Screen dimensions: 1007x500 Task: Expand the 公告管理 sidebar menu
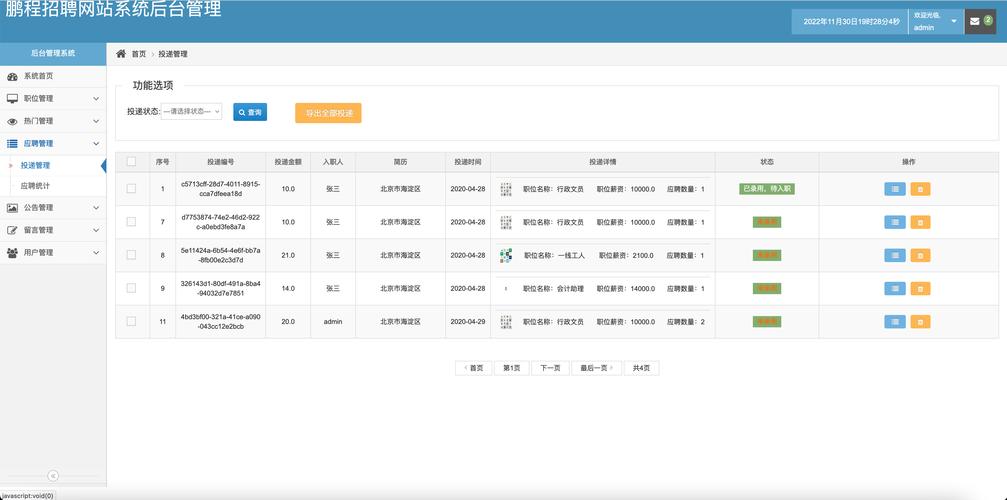(53, 208)
